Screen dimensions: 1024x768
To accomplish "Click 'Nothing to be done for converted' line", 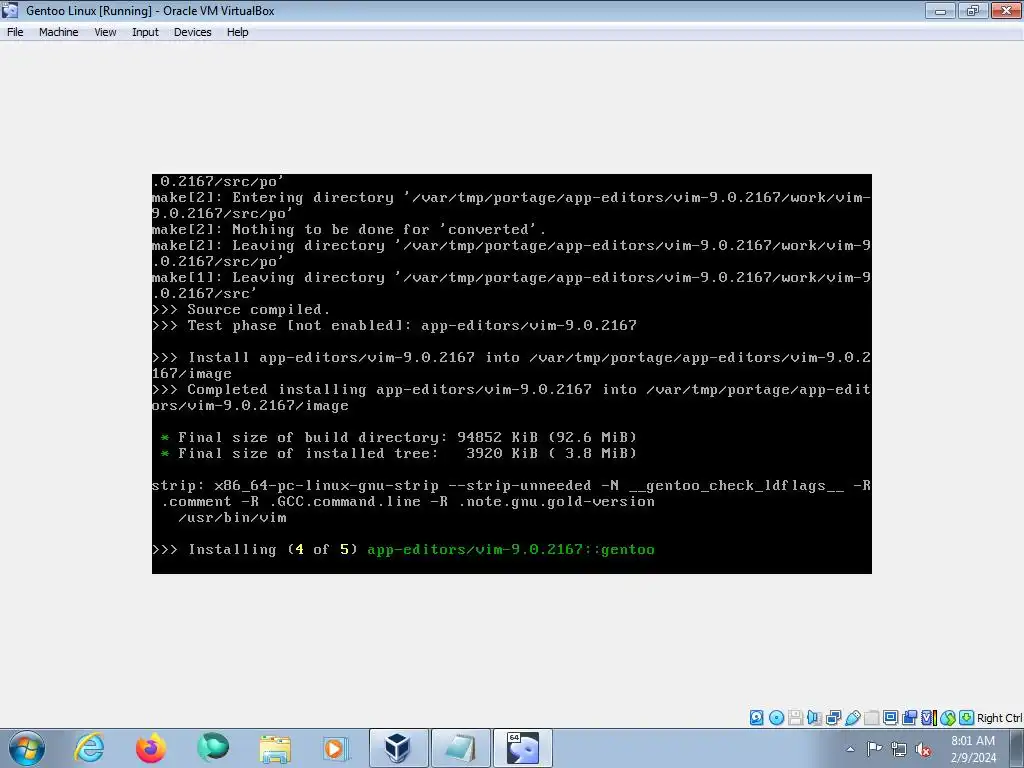I will [x=349, y=230].
